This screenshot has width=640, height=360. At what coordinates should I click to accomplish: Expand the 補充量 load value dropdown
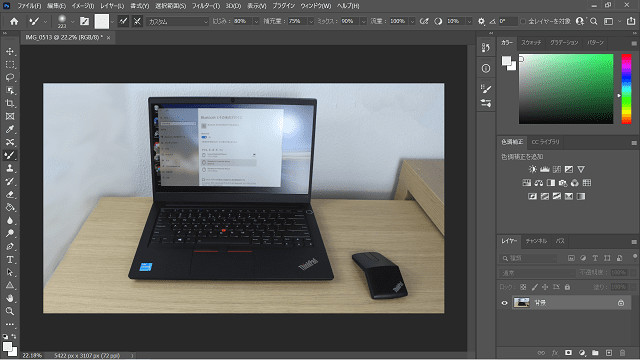(x=311, y=21)
